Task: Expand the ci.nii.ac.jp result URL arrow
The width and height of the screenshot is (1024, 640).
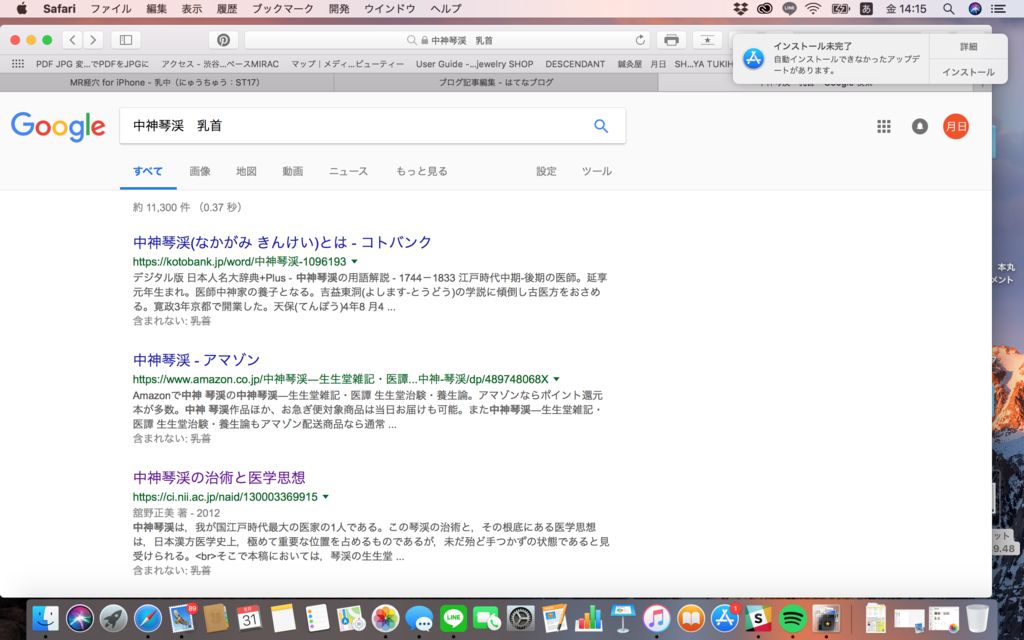Action: tap(325, 497)
